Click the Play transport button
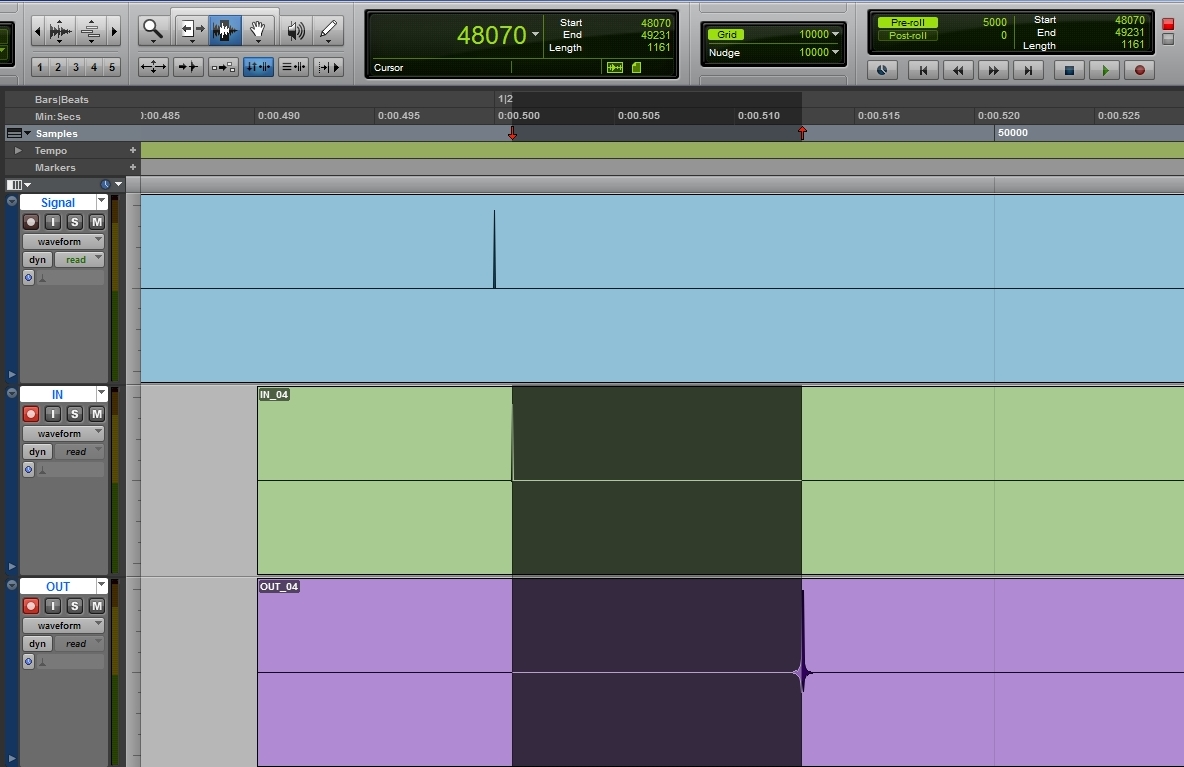Viewport: 1184px width, 767px height. (1104, 70)
